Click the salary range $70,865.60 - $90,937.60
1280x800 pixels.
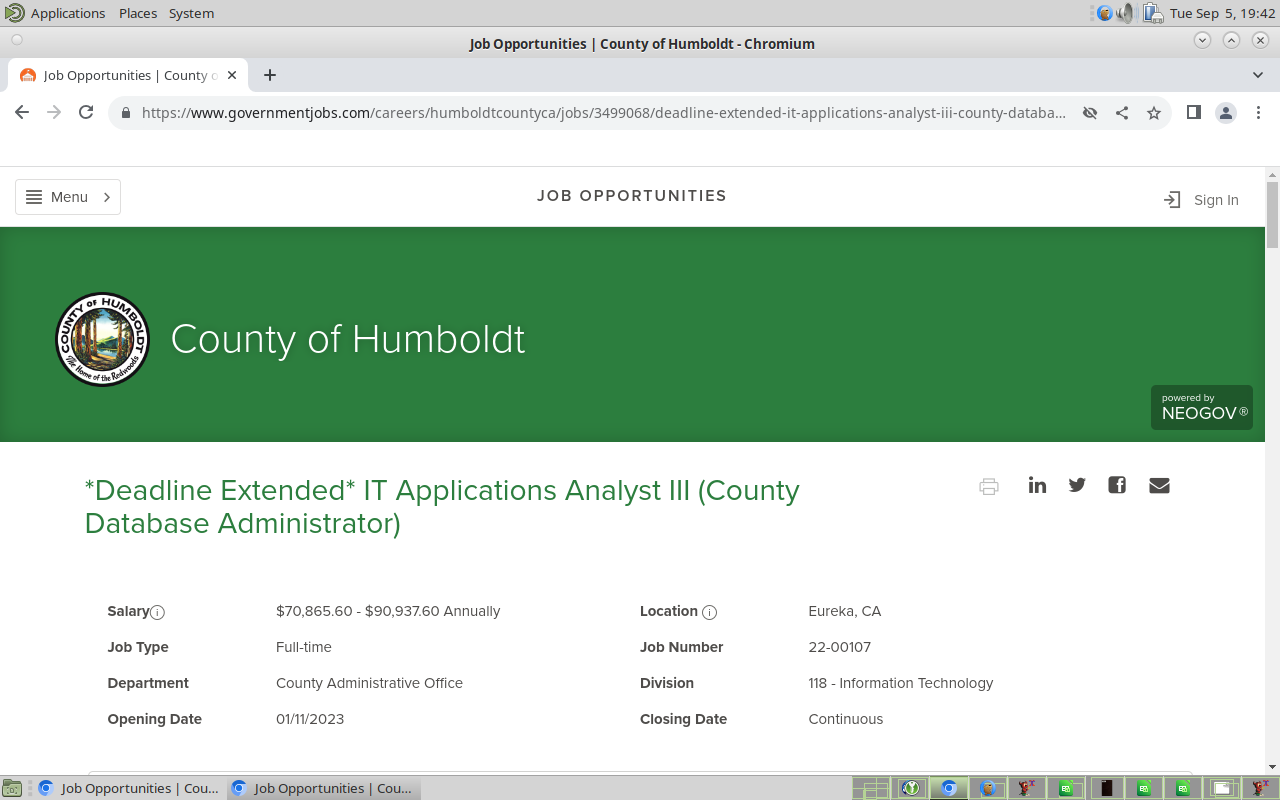pyautogui.click(x=388, y=611)
